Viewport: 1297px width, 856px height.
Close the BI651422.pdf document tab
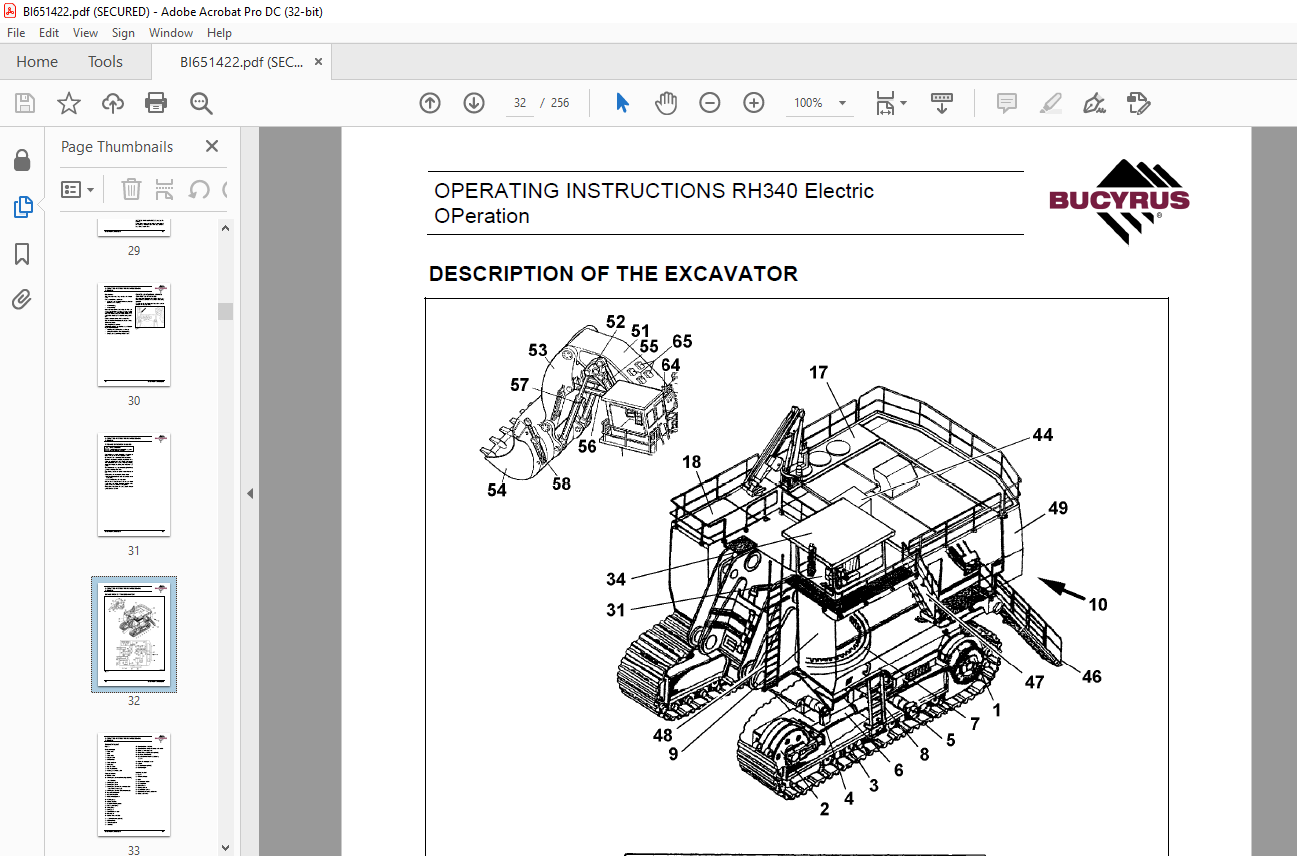318,62
